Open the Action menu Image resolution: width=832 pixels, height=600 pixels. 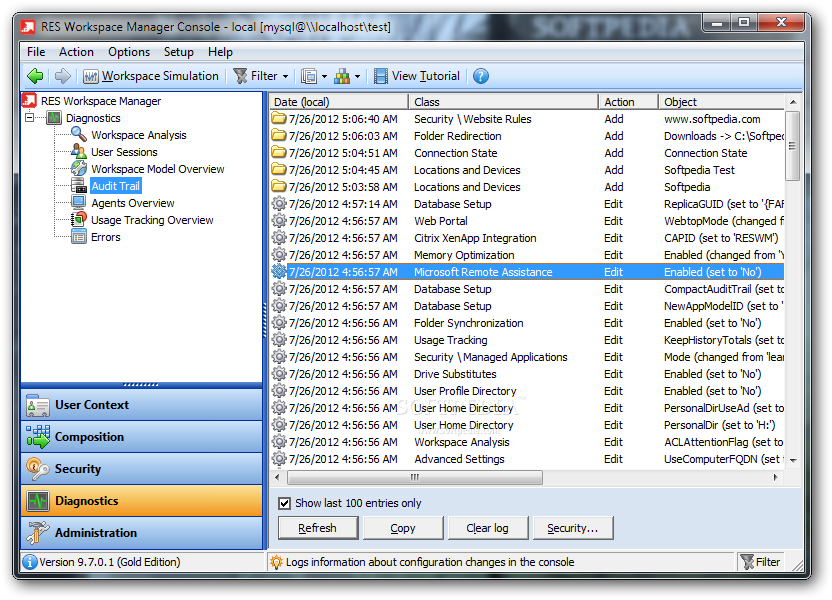76,52
